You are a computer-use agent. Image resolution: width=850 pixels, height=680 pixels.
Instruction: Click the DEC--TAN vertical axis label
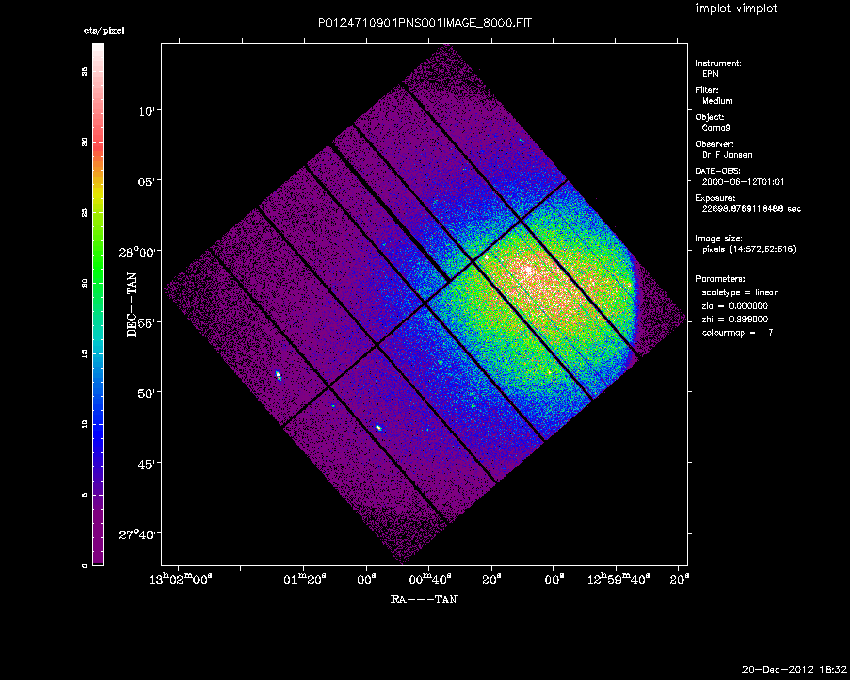pos(131,303)
